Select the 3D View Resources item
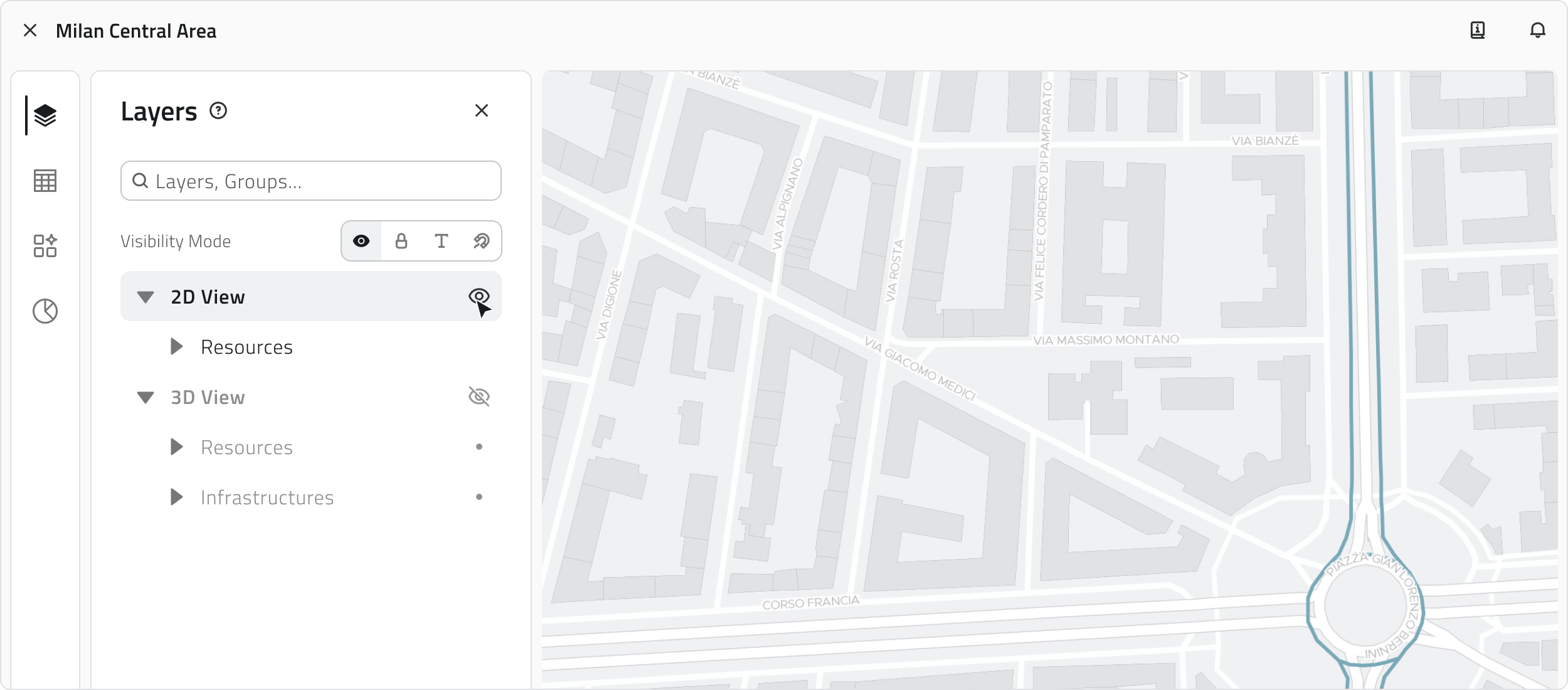The width and height of the screenshot is (1568, 690). coord(246,447)
